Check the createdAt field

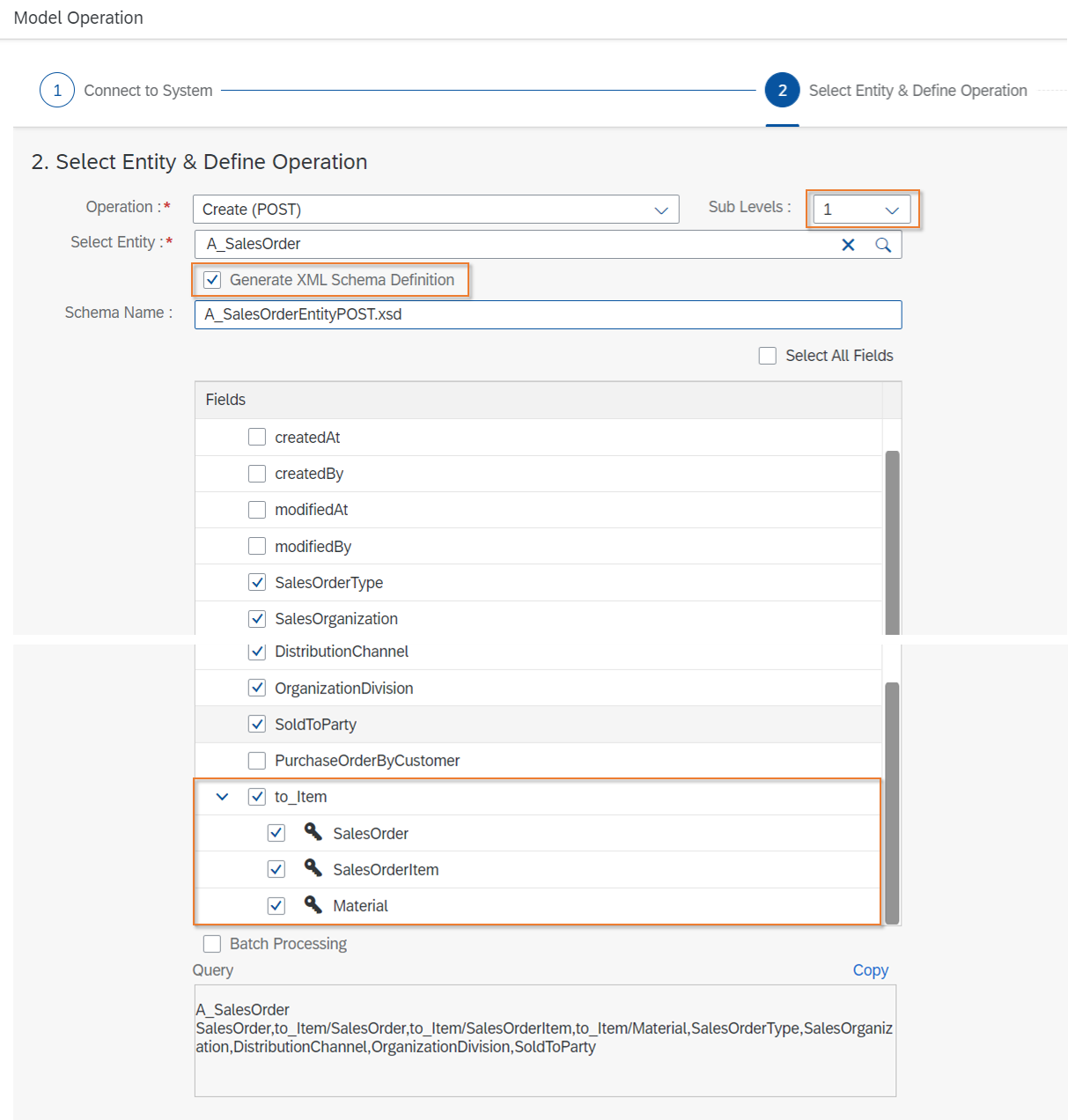[257, 437]
